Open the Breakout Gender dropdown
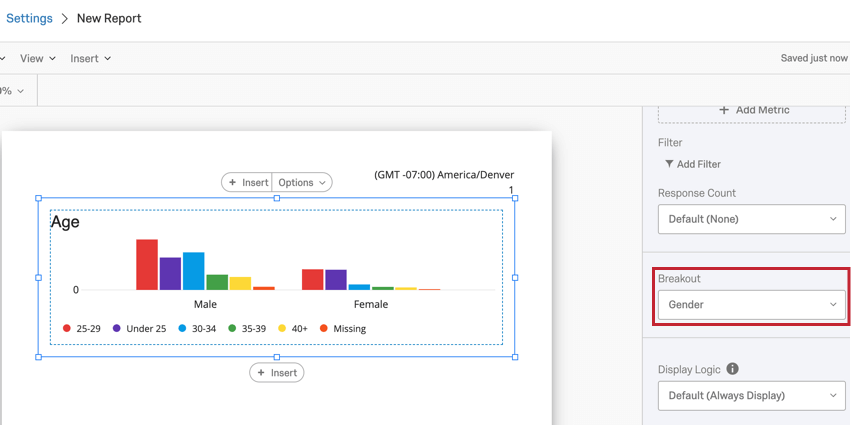 752,305
